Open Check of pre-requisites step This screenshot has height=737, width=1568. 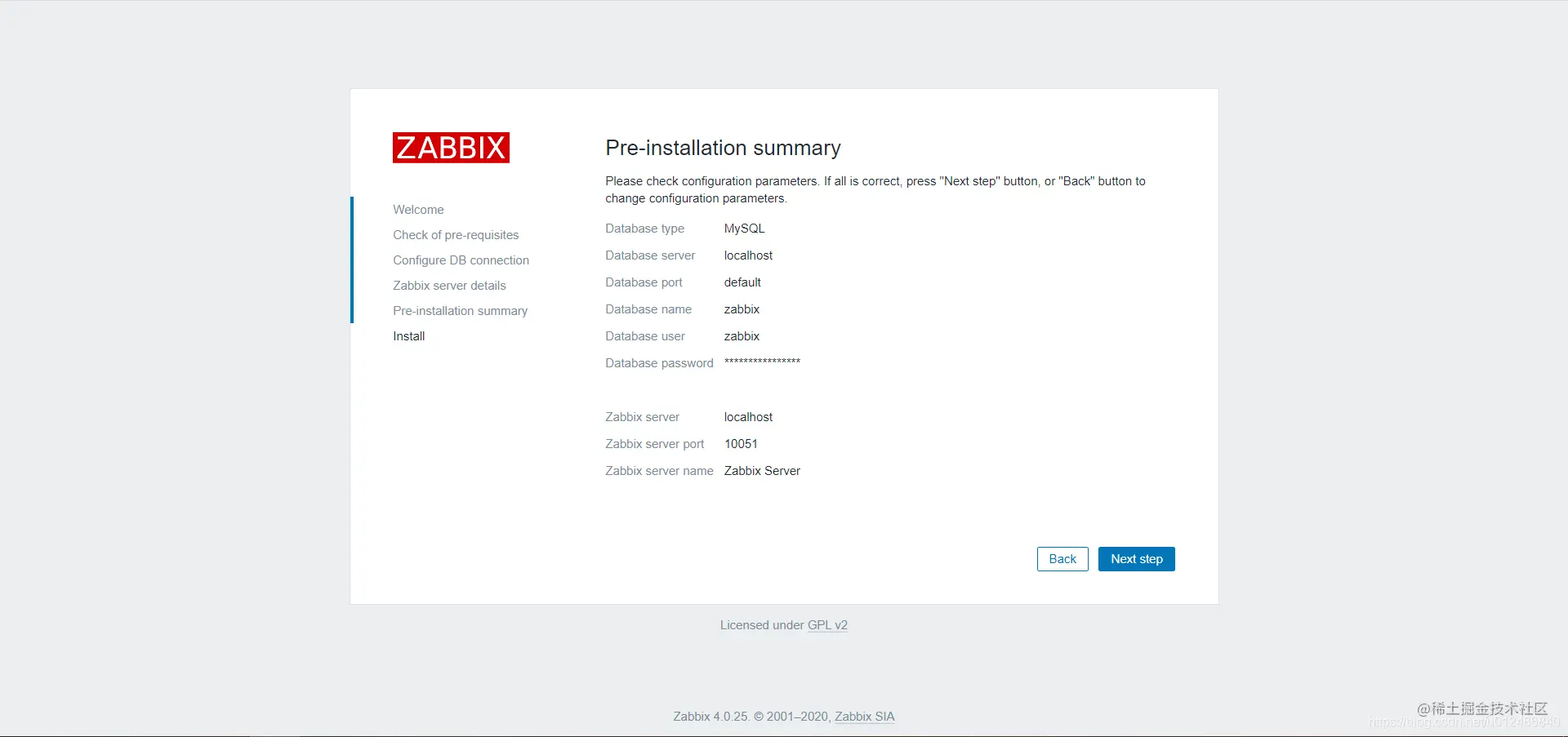click(456, 235)
